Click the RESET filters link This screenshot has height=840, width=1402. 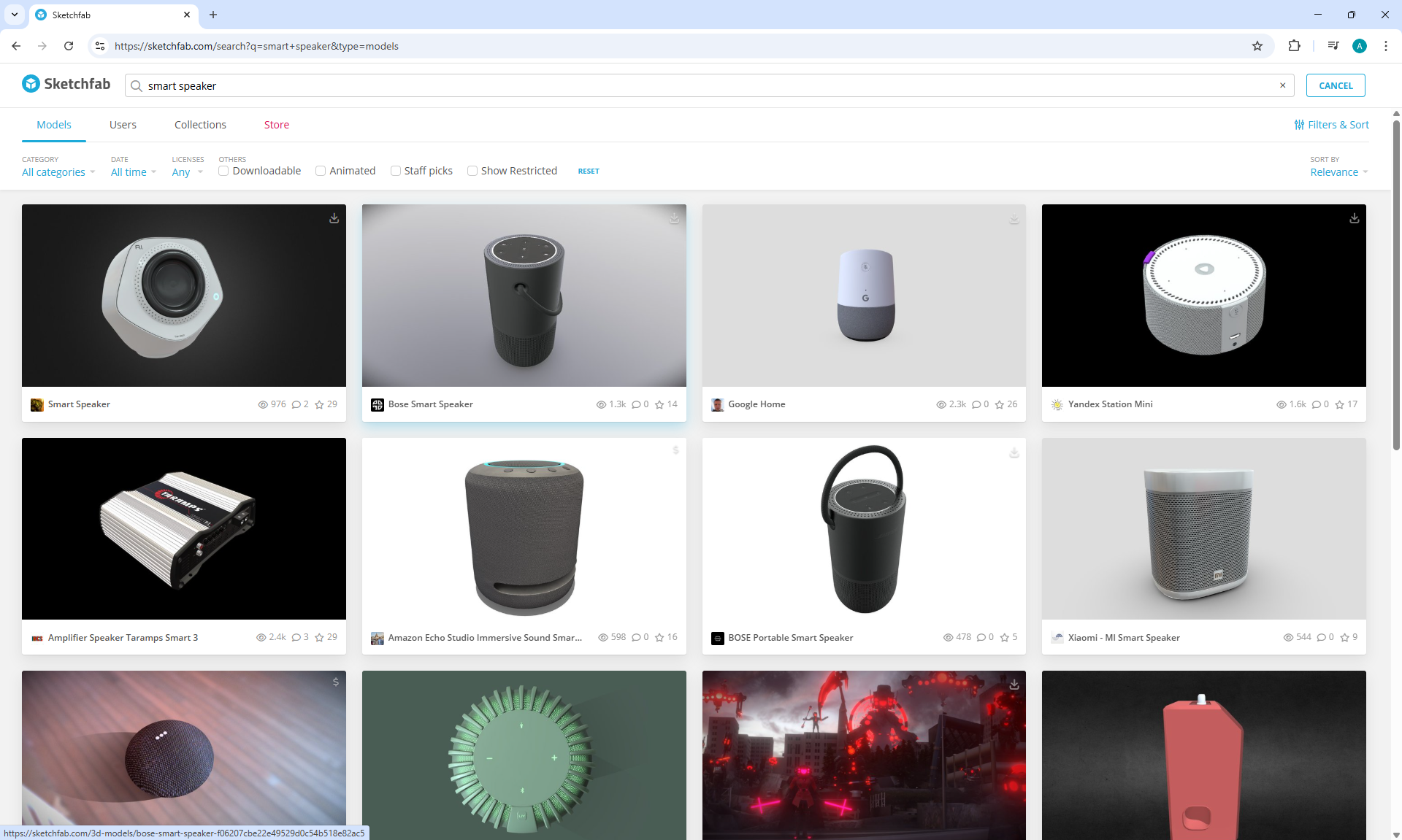[x=589, y=172]
